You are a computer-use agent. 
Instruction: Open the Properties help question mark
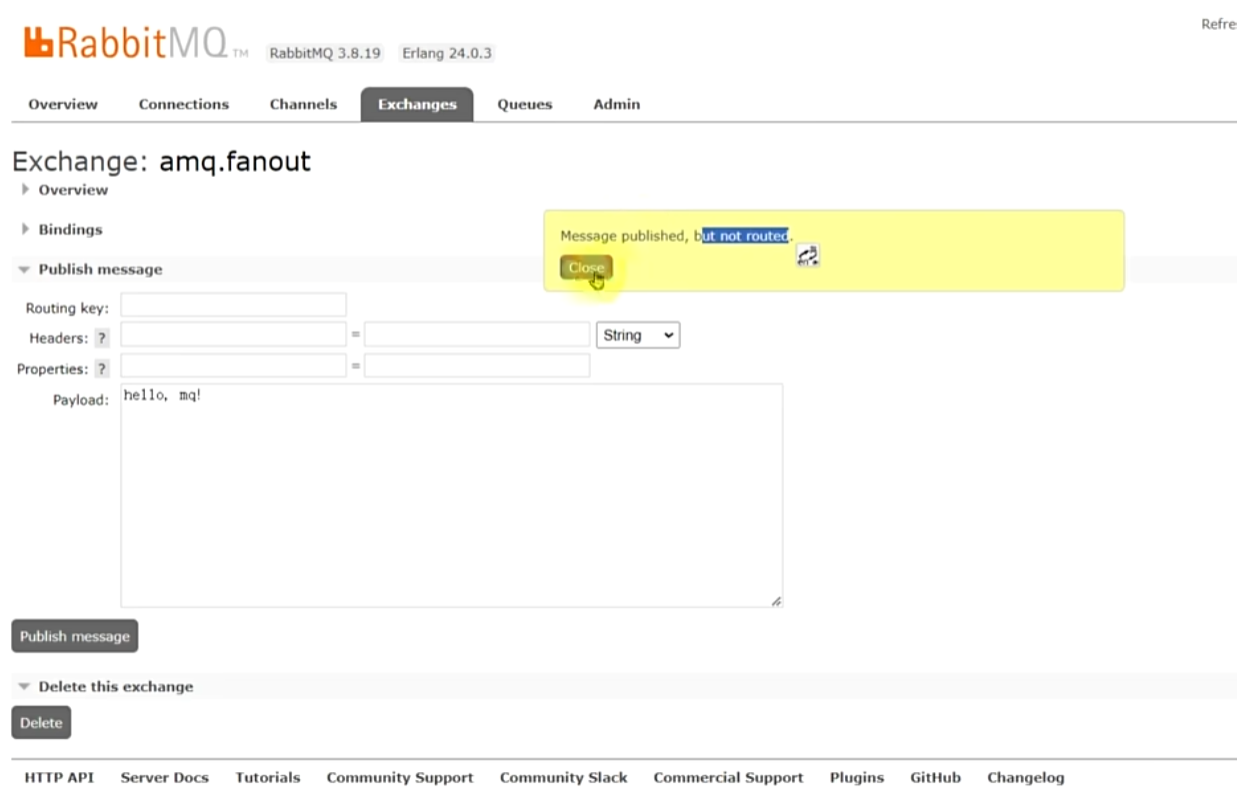tap(101, 369)
